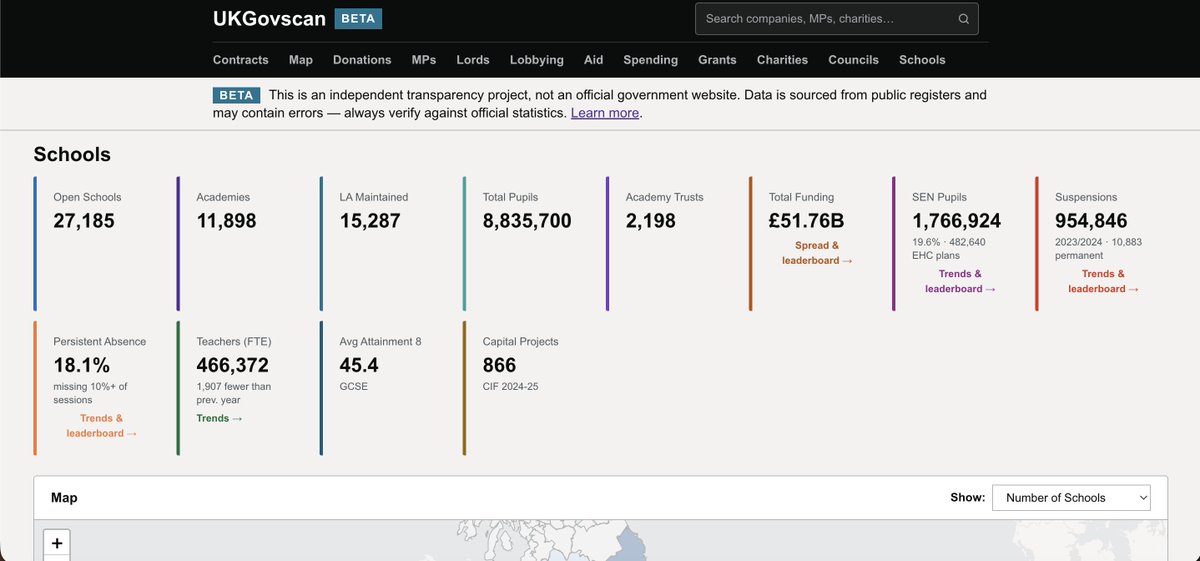This screenshot has height=561, width=1200.
Task: Click the Capital Projects 866 figure
Action: [x=499, y=365]
